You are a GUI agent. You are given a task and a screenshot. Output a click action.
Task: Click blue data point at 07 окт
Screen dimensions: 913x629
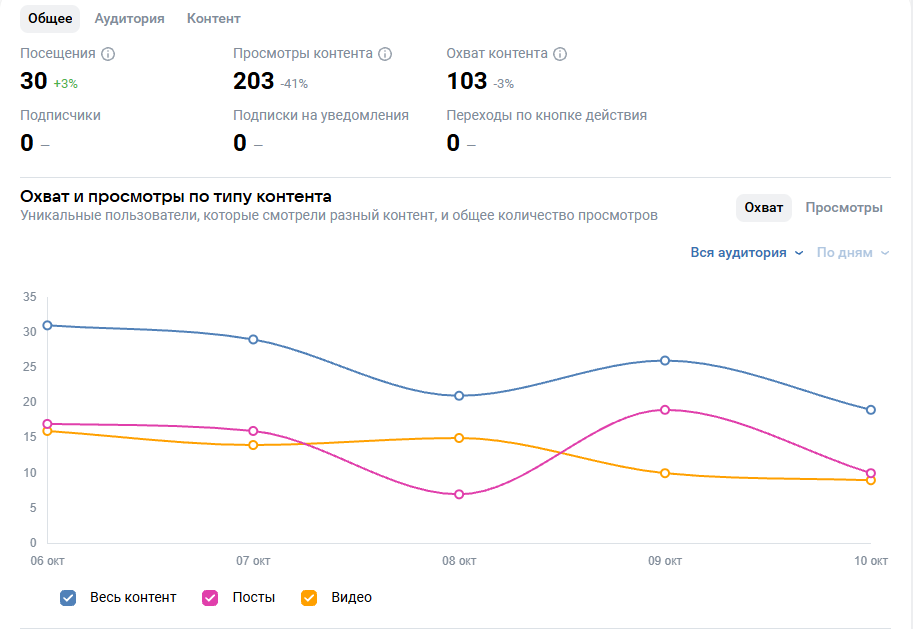coord(253,339)
